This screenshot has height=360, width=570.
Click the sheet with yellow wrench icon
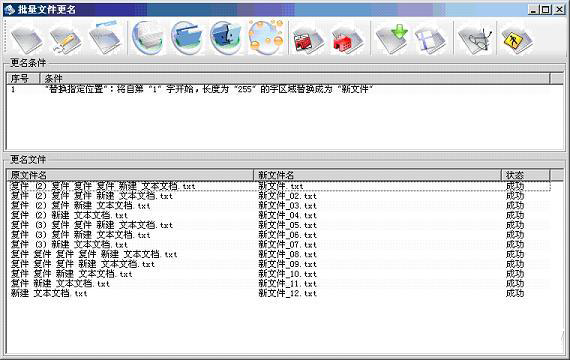(66, 39)
